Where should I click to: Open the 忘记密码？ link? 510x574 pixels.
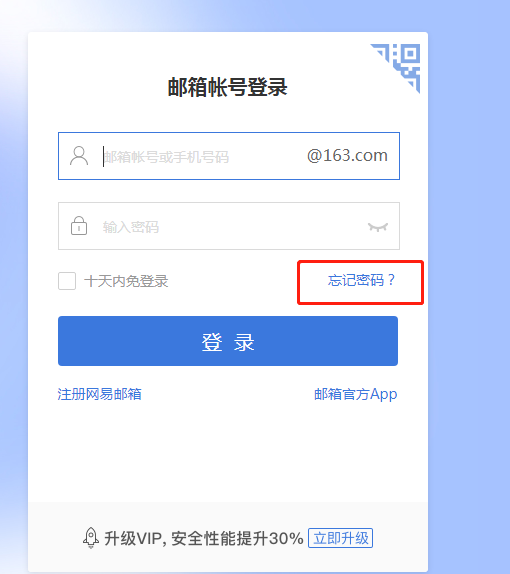(361, 280)
